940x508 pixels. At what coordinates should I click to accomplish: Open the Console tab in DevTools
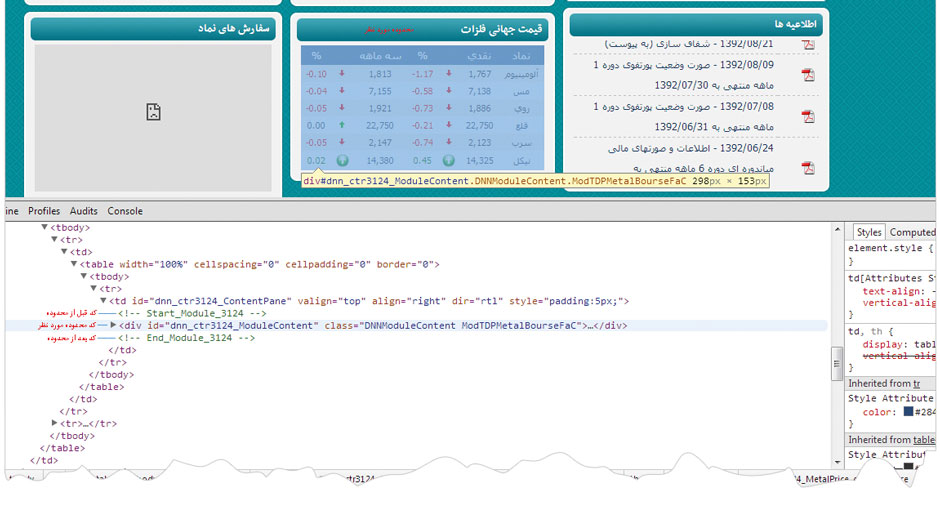(125, 211)
